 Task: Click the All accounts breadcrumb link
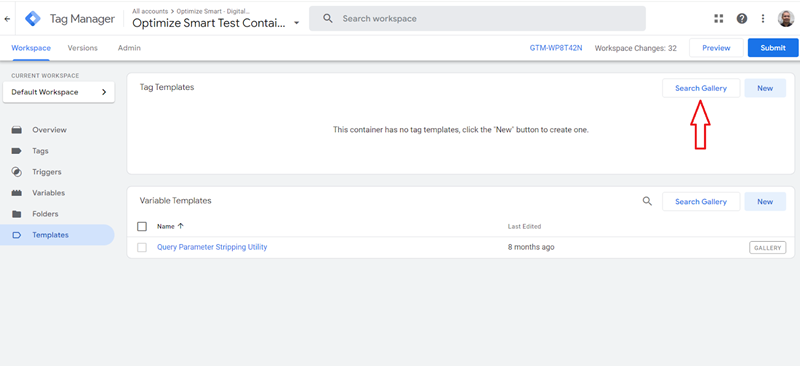click(150, 11)
